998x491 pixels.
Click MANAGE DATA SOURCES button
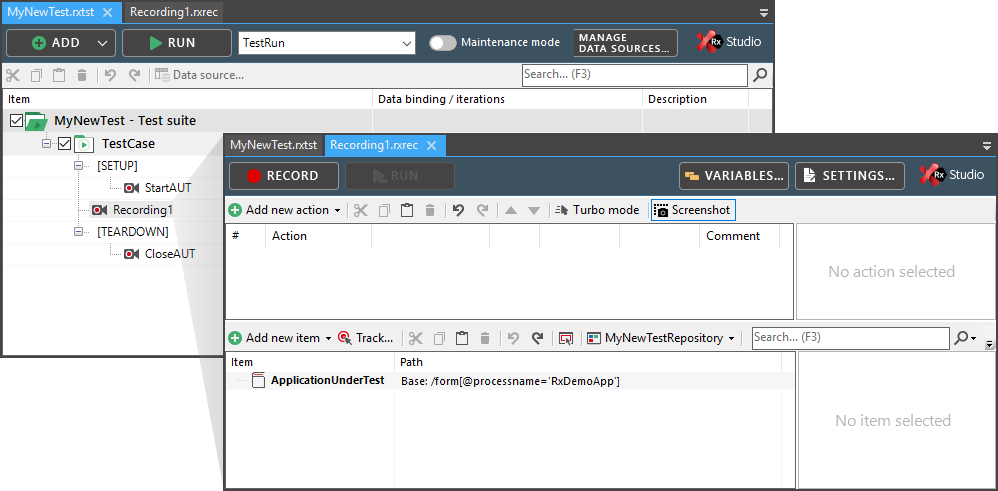625,43
